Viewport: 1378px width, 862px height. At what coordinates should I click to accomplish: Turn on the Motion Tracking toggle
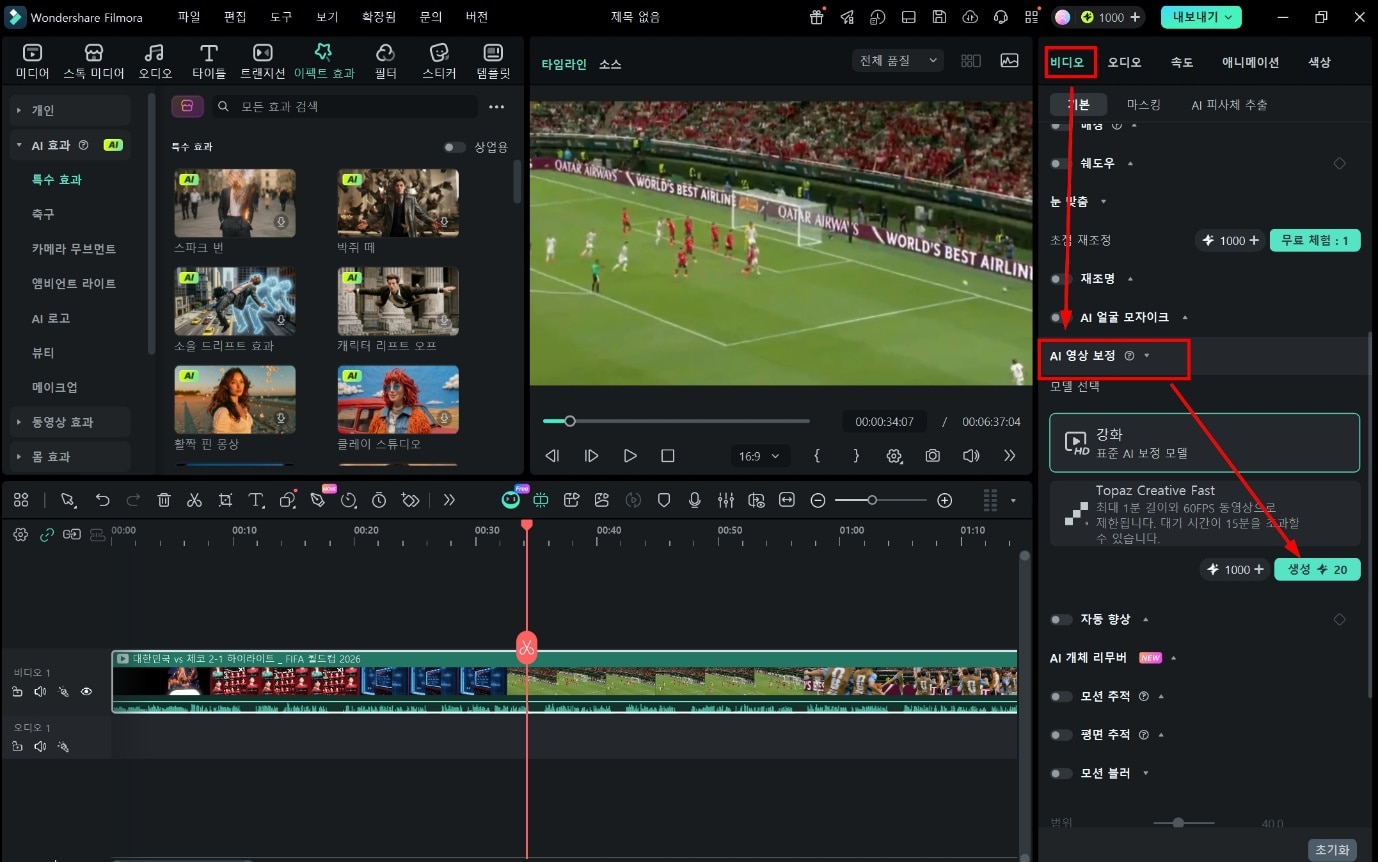pyautogui.click(x=1061, y=696)
